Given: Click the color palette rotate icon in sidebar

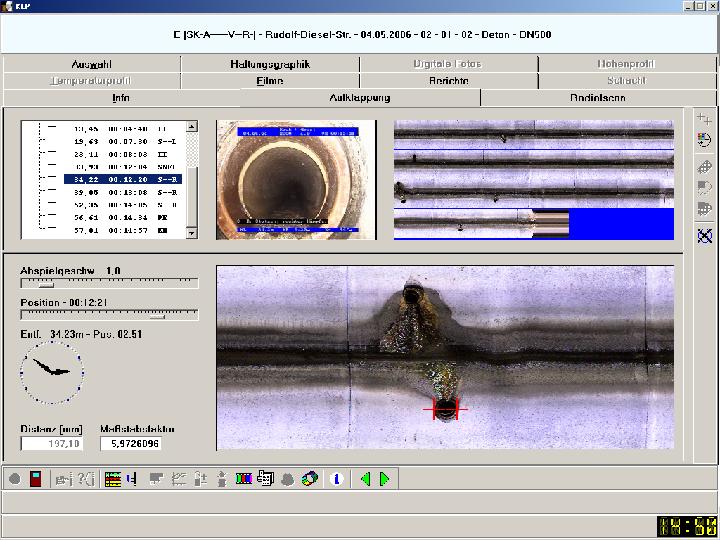Looking at the screenshot, I should [x=704, y=141].
